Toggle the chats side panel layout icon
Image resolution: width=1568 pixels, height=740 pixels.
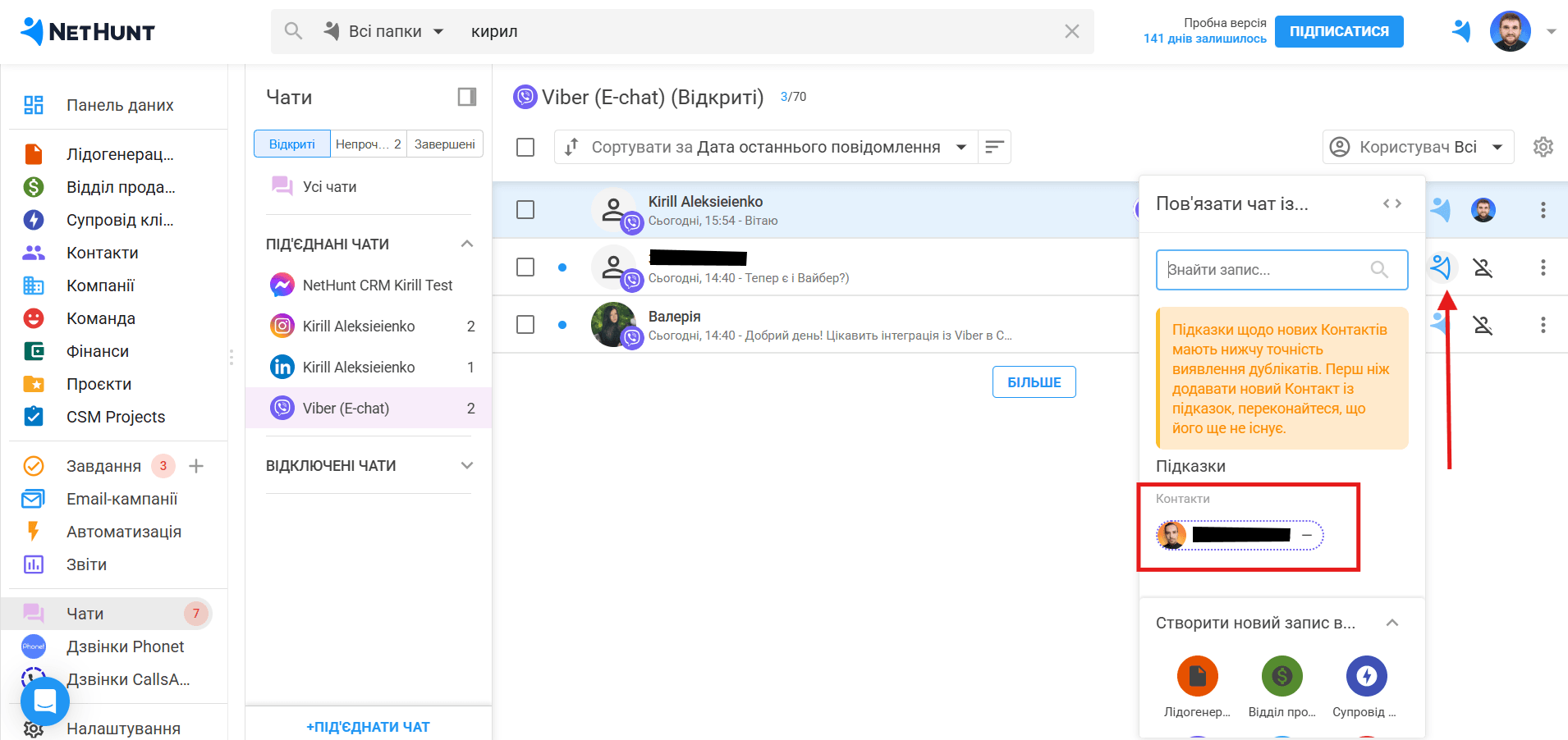(x=467, y=97)
